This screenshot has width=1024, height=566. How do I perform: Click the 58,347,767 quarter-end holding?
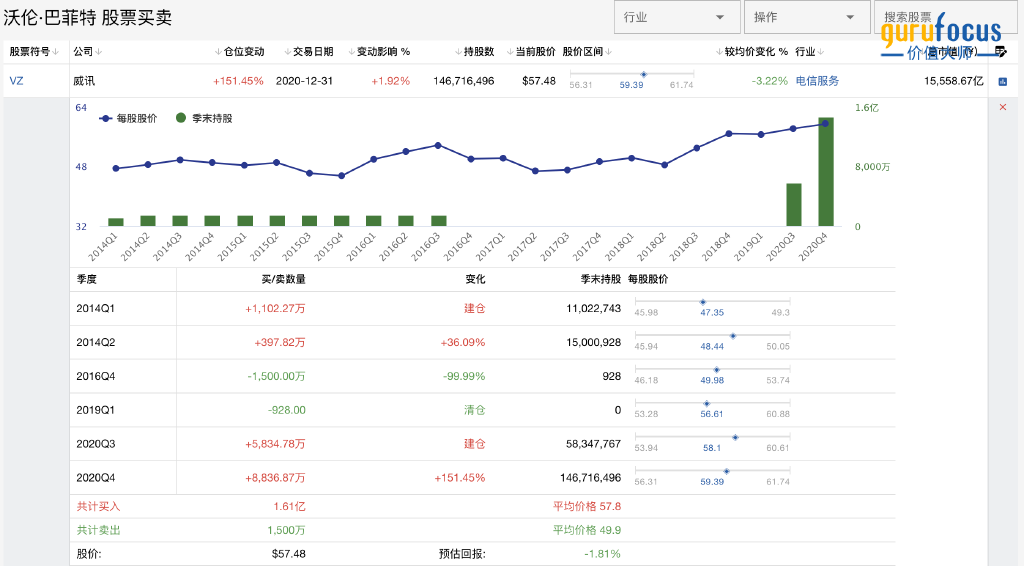click(x=593, y=444)
